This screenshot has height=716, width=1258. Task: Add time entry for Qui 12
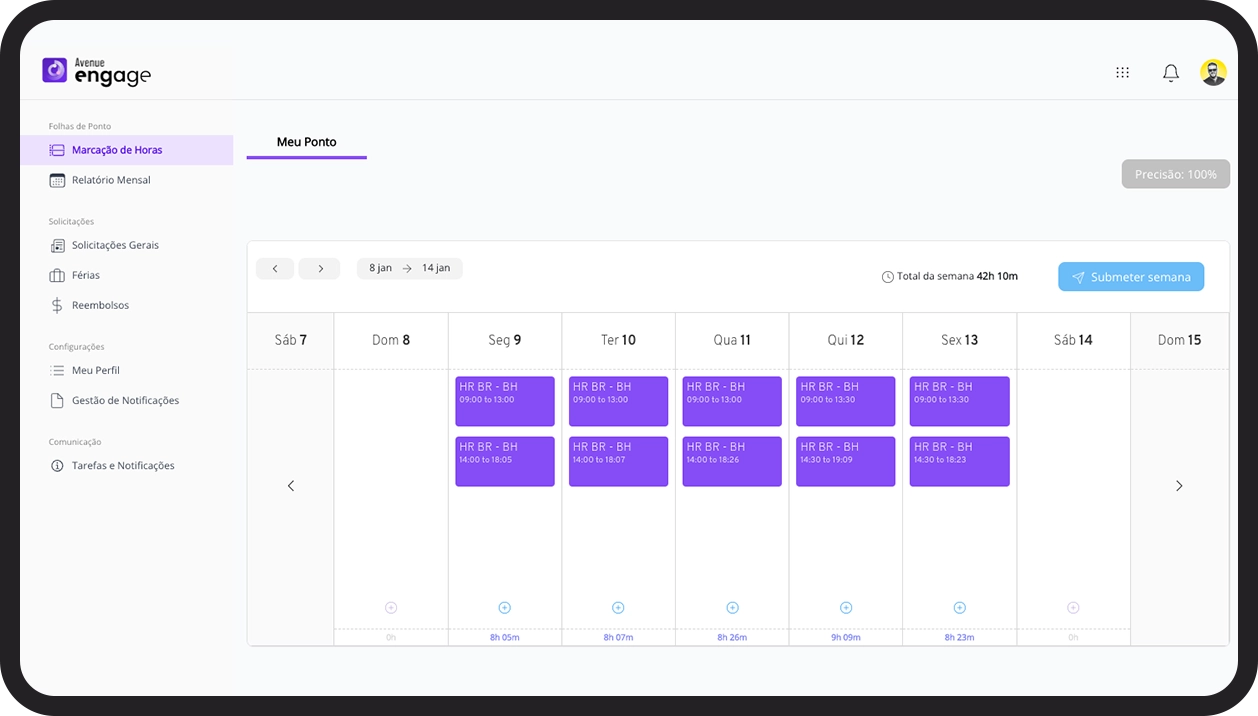click(x=846, y=607)
